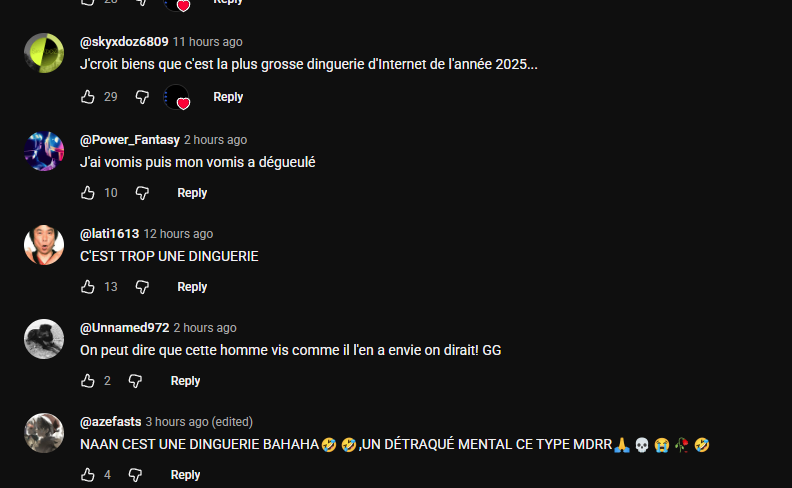Dislike the comment by @skyxdoz6809

click(x=142, y=97)
